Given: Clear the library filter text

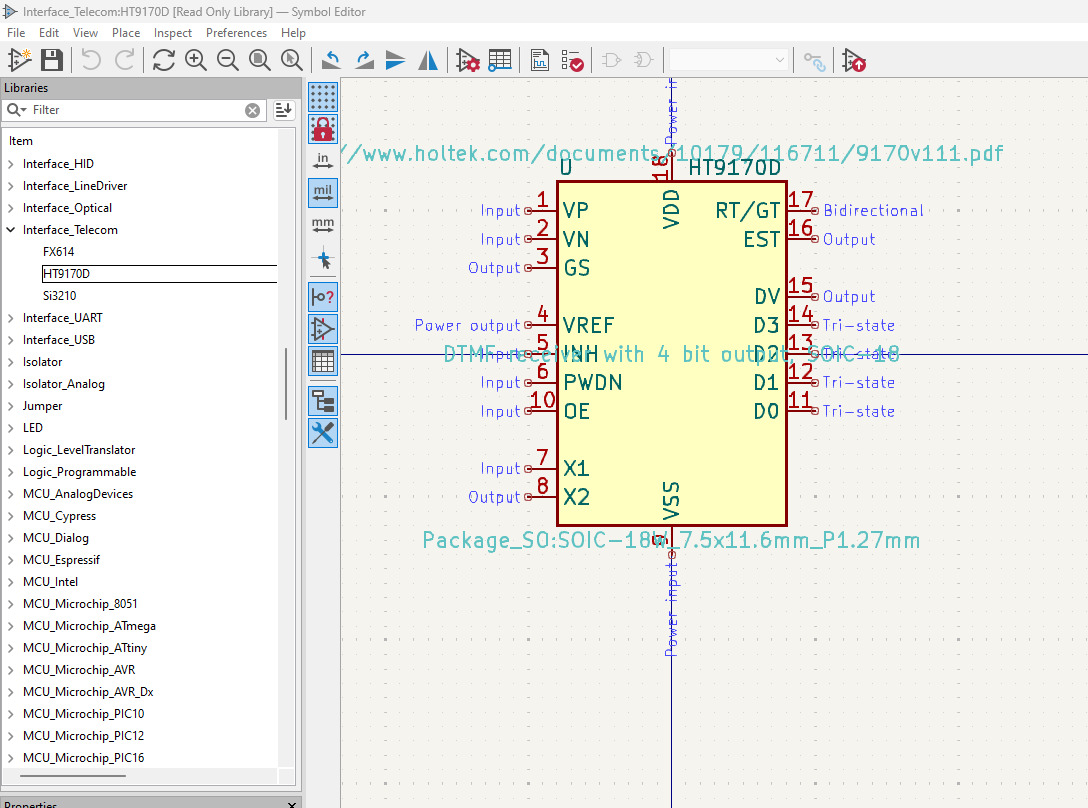Looking at the screenshot, I should pos(253,110).
